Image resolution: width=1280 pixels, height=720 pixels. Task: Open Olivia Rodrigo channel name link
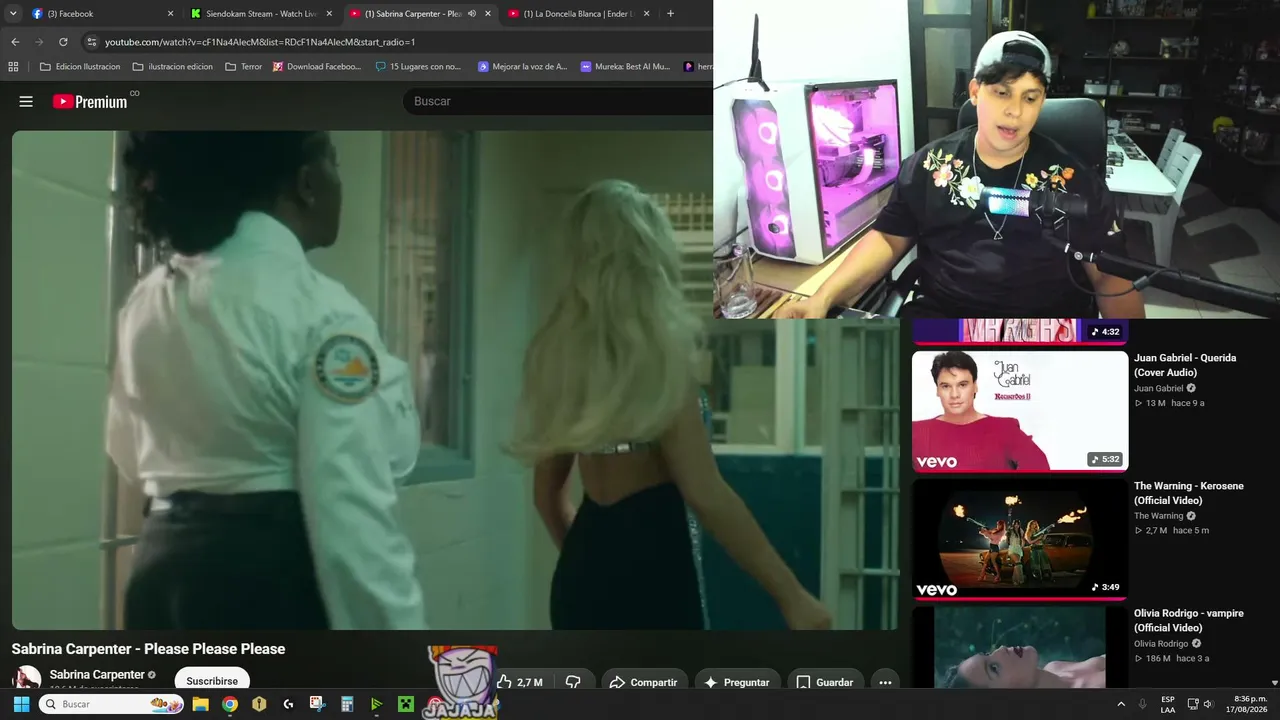tap(1161, 644)
